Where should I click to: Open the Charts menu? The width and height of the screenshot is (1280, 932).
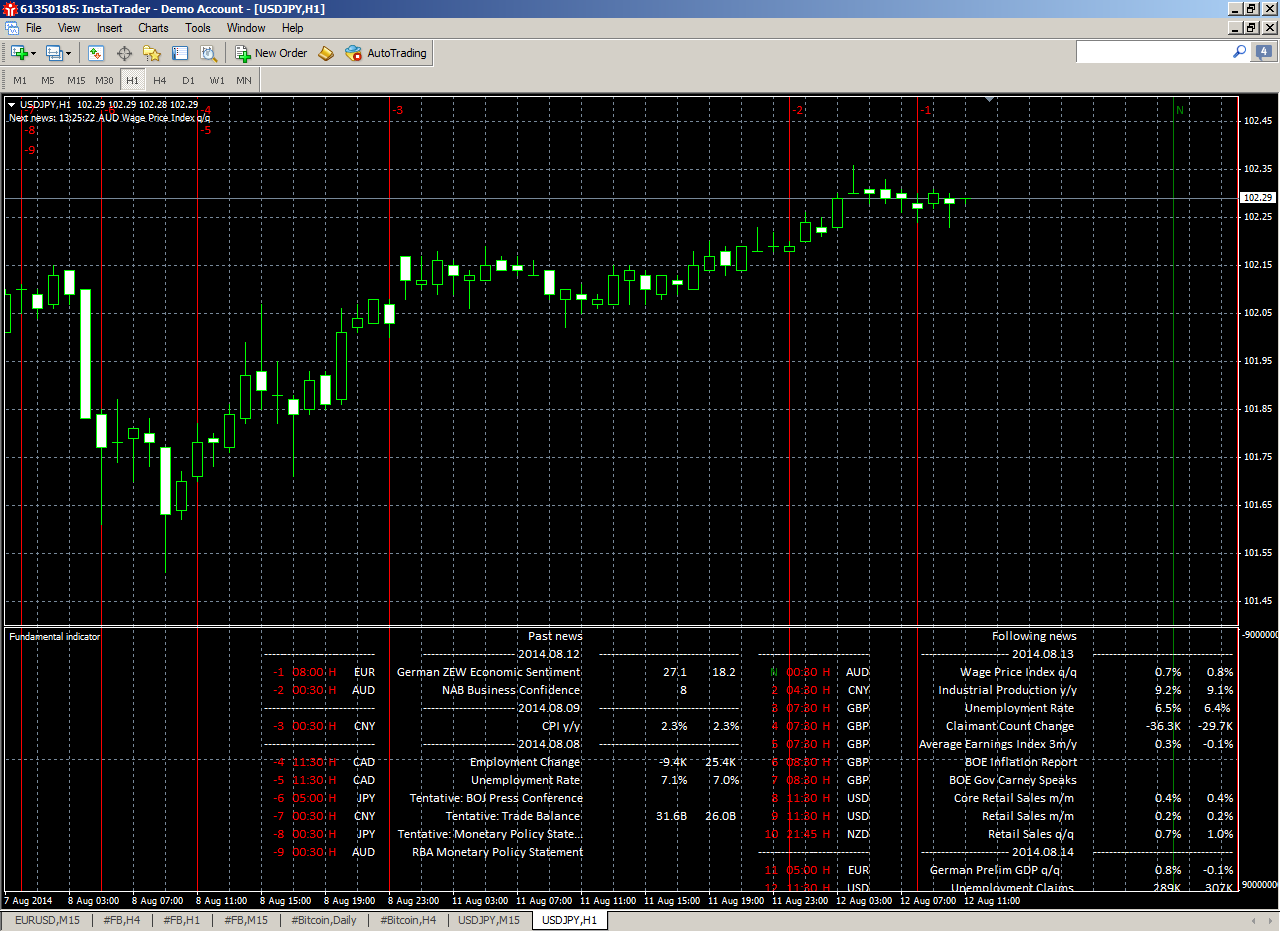(x=153, y=28)
